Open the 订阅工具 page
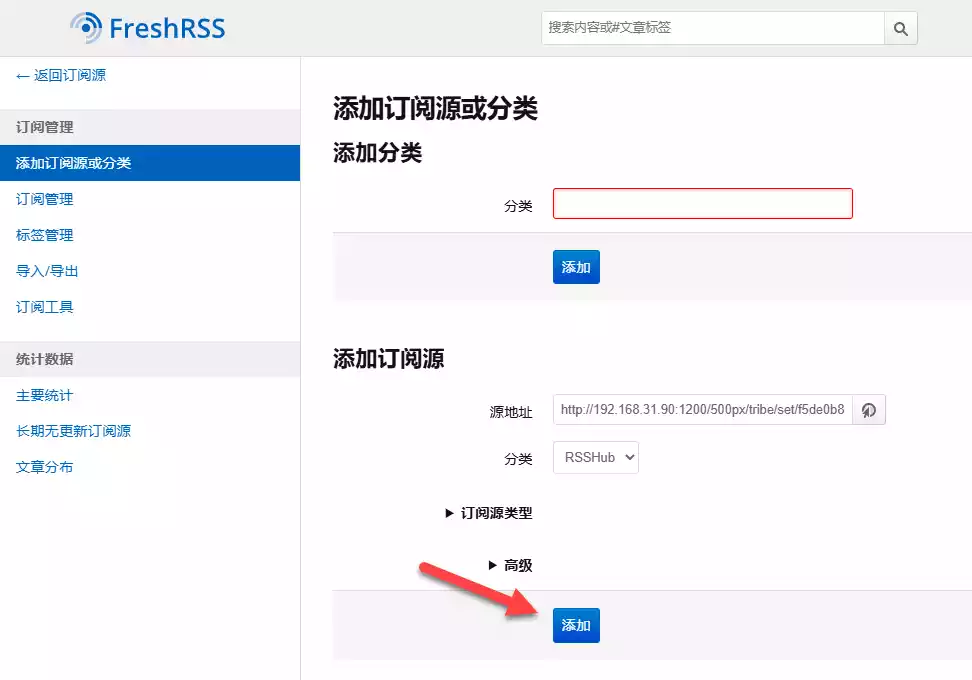 pyautogui.click(x=43, y=307)
